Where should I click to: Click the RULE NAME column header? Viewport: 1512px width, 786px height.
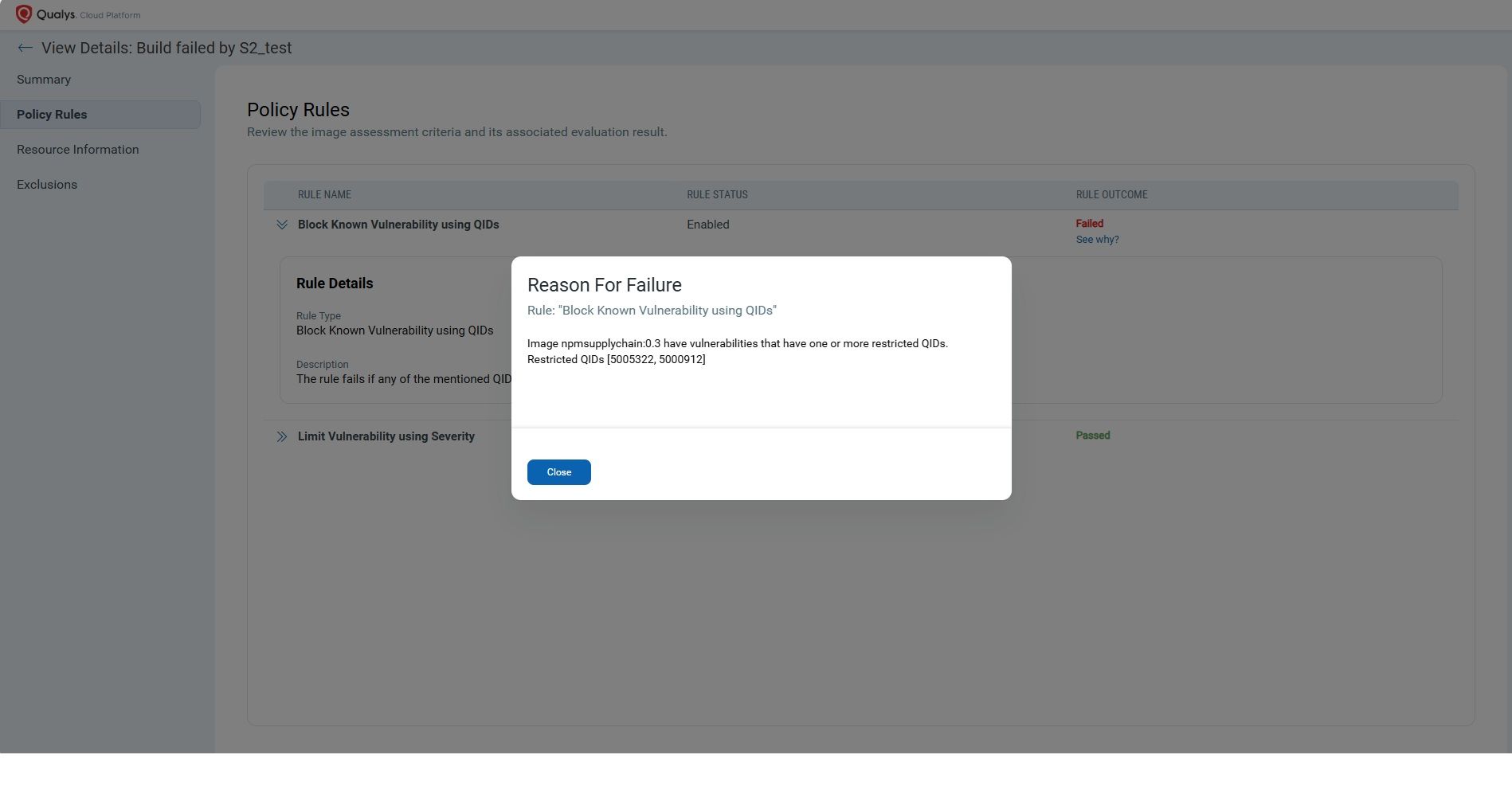(x=324, y=195)
